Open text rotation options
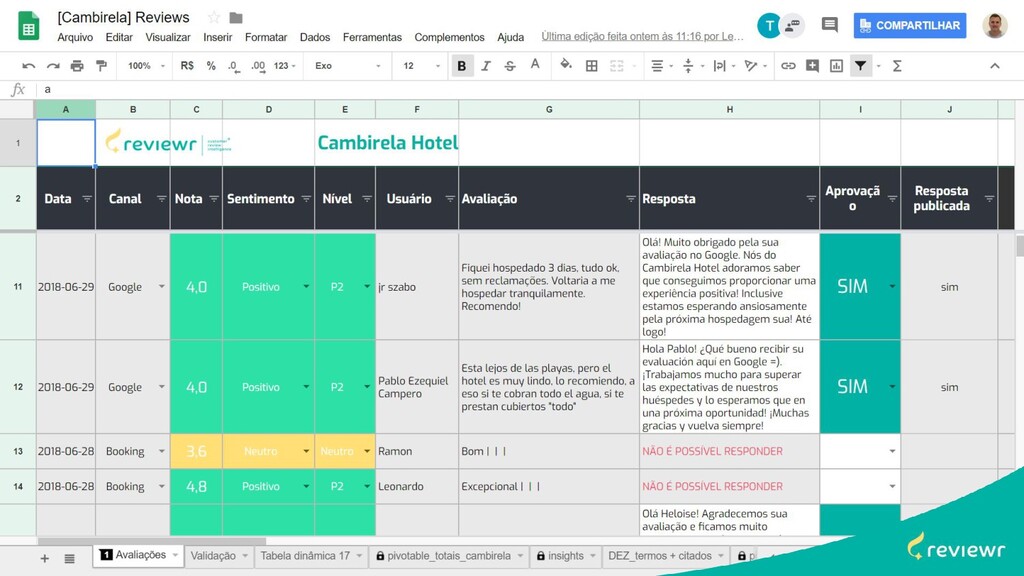 [x=750, y=66]
